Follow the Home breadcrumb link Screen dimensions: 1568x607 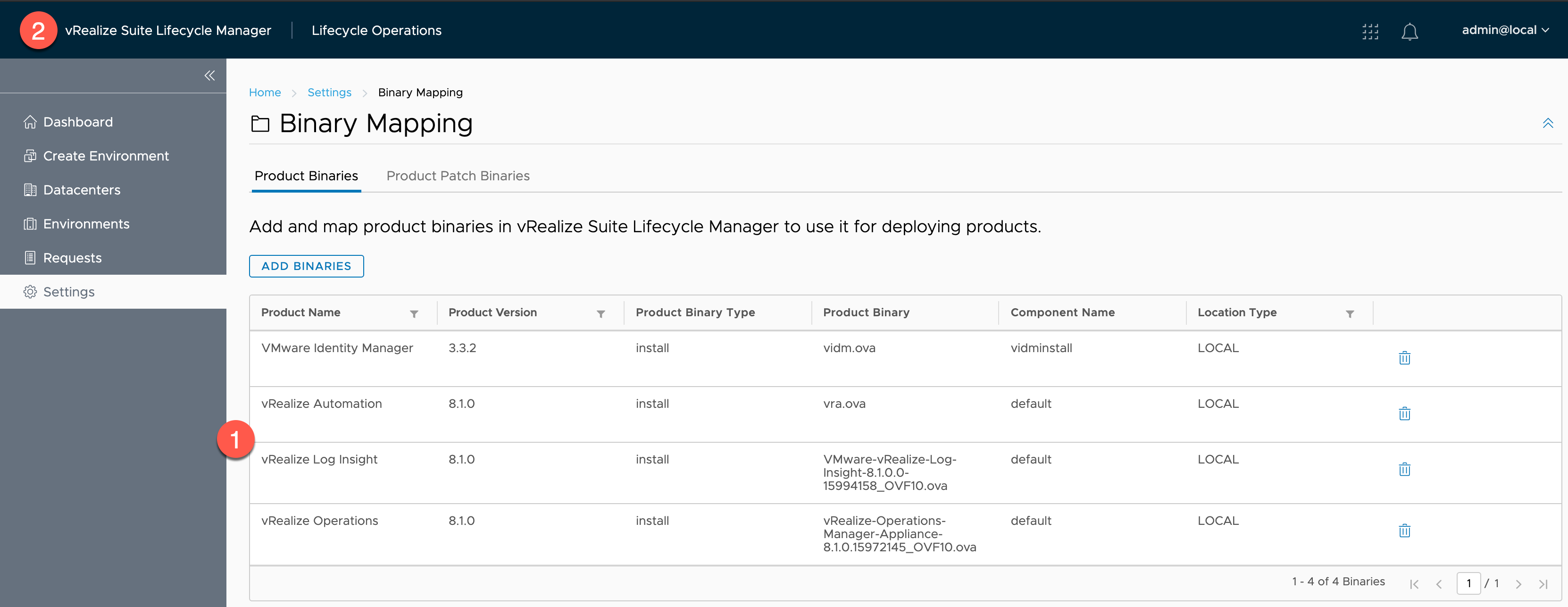[265, 93]
